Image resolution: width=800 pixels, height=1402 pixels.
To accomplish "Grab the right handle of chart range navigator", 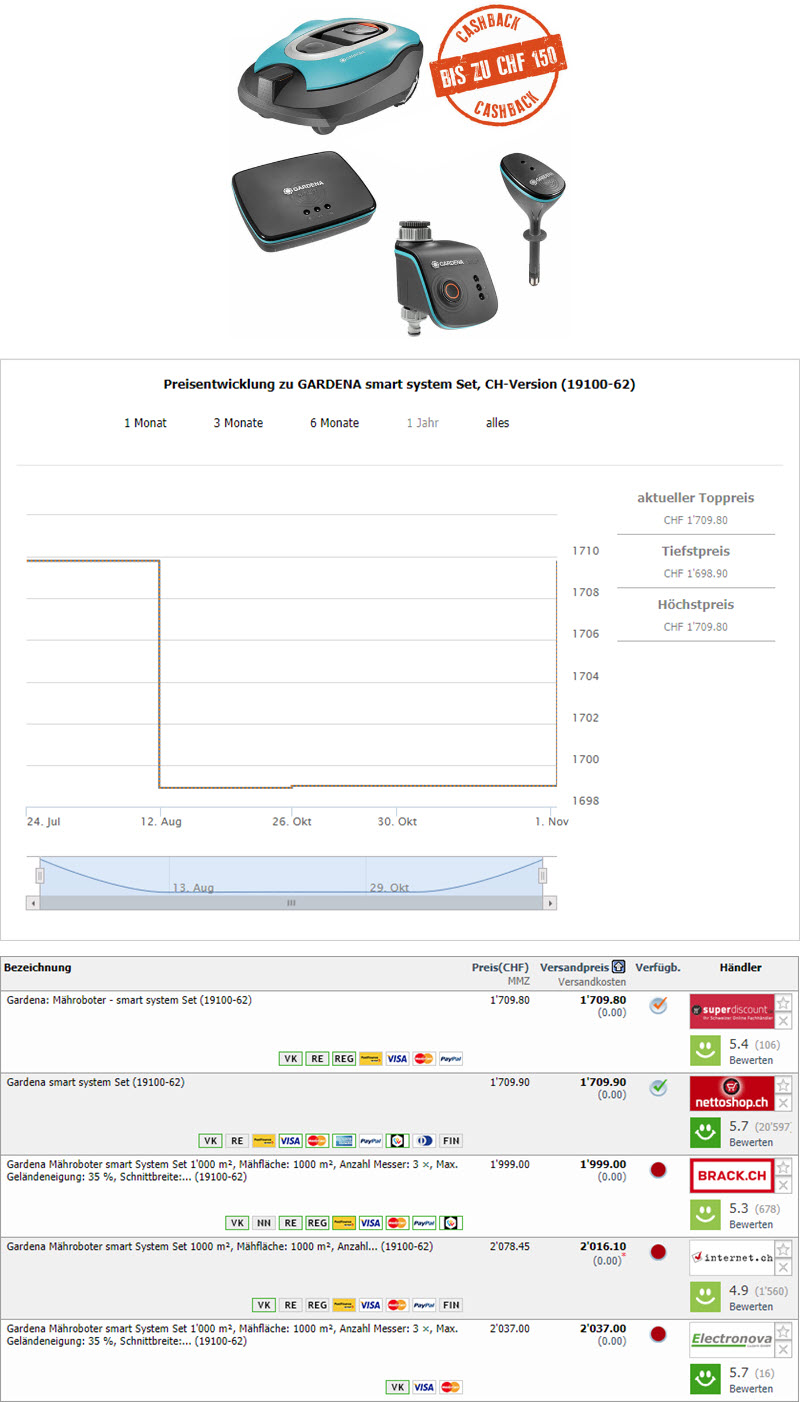I will (543, 876).
